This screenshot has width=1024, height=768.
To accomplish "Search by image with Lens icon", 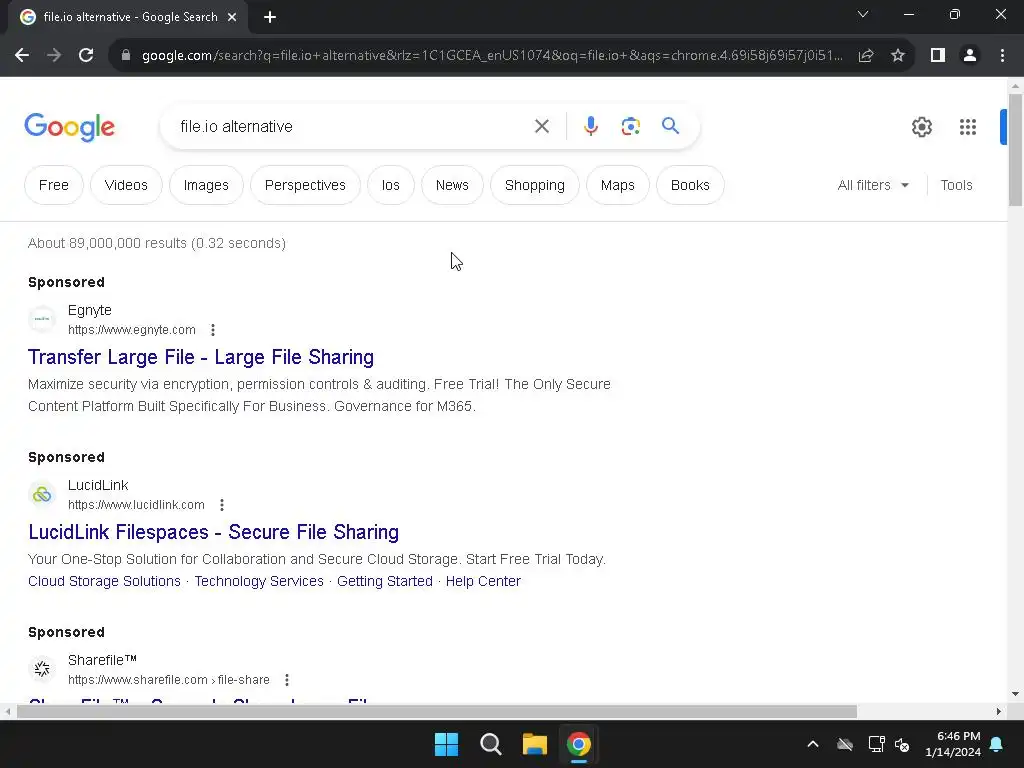I will coord(631,126).
